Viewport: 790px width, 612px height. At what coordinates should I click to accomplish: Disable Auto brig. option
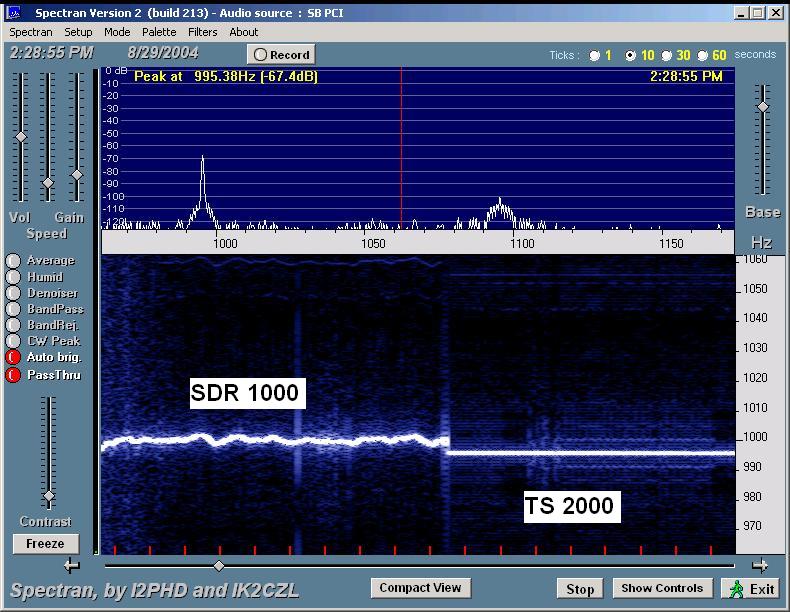click(x=13, y=357)
